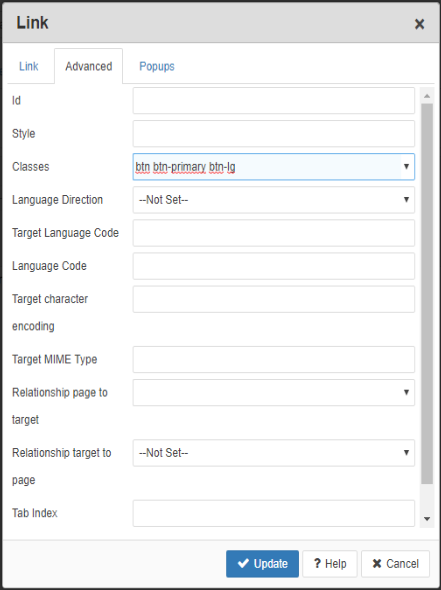
Task: Open Help with the question mark button
Action: pyautogui.click(x=330, y=564)
